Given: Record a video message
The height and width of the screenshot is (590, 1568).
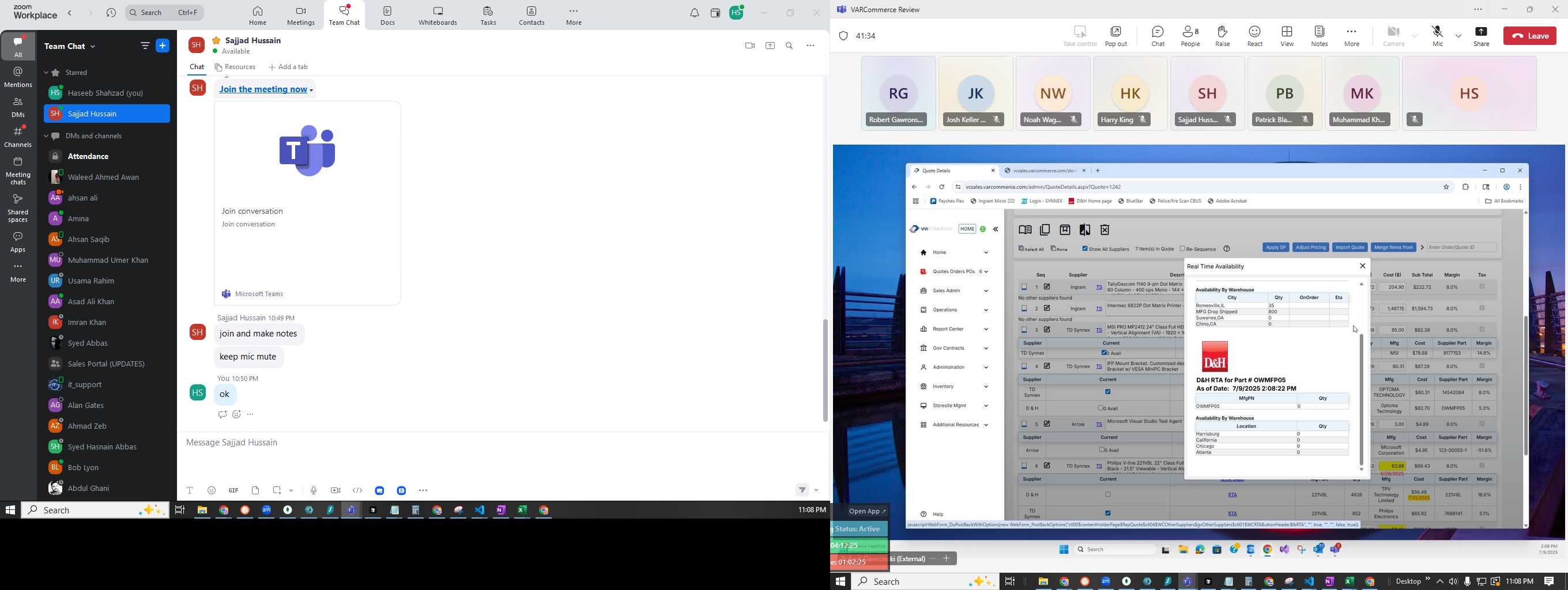Looking at the screenshot, I should coord(336,490).
